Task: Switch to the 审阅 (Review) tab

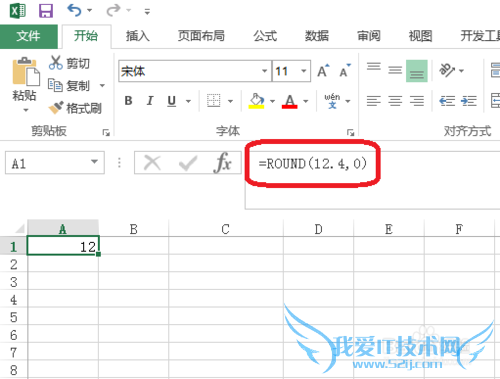Action: pyautogui.click(x=369, y=36)
